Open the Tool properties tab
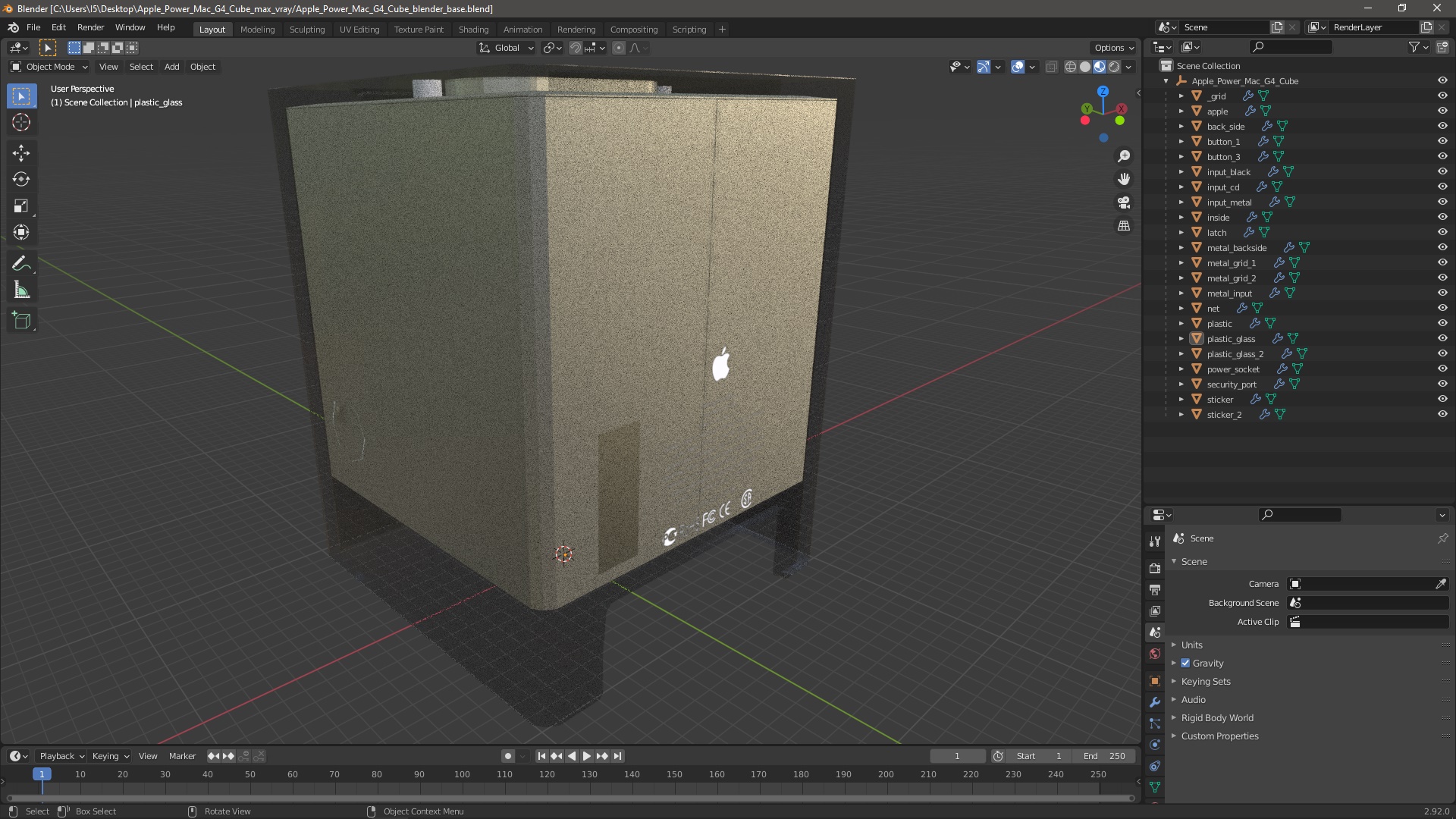 tap(1155, 541)
